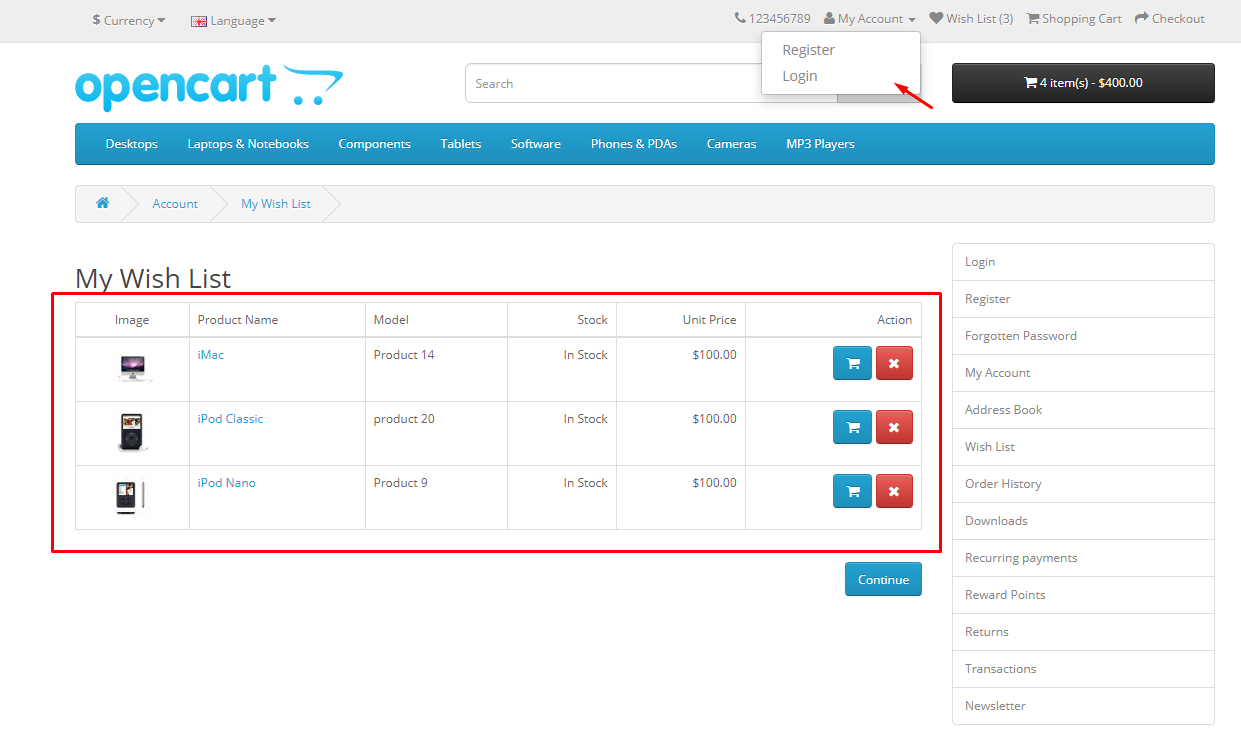Screen dimensions: 1241x742
Task: Click the home icon in breadcrumb
Action: coord(102,203)
